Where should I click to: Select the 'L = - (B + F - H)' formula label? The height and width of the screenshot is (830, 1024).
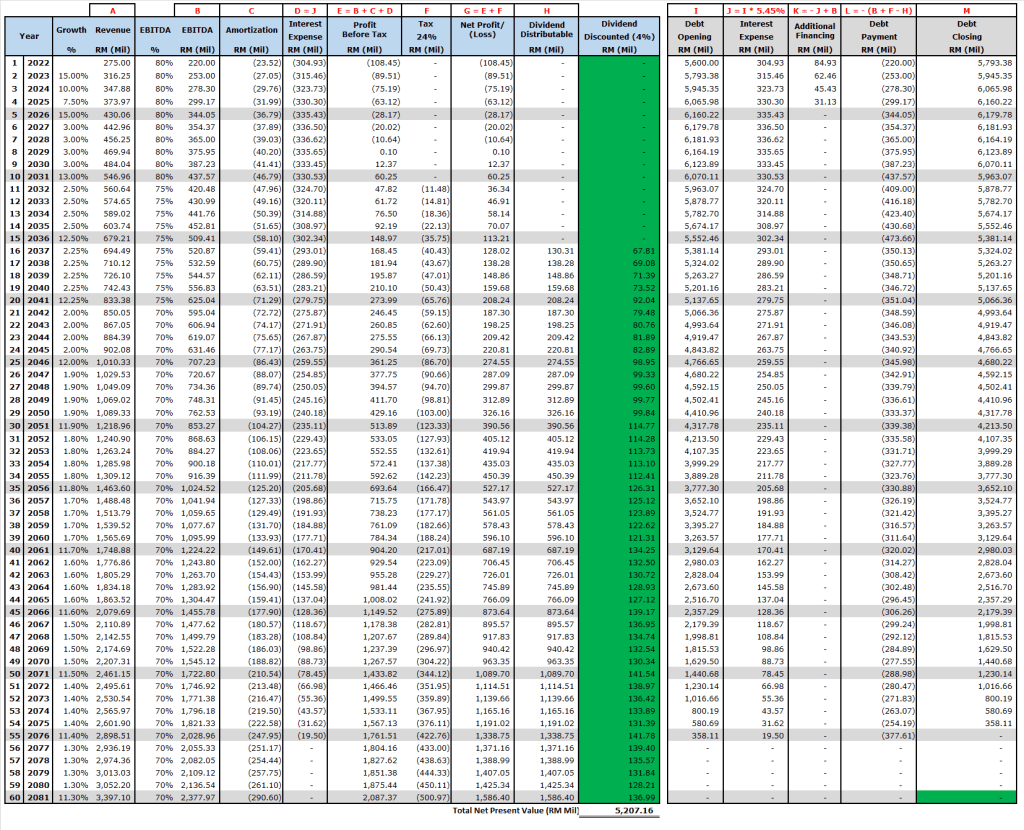(878, 9)
